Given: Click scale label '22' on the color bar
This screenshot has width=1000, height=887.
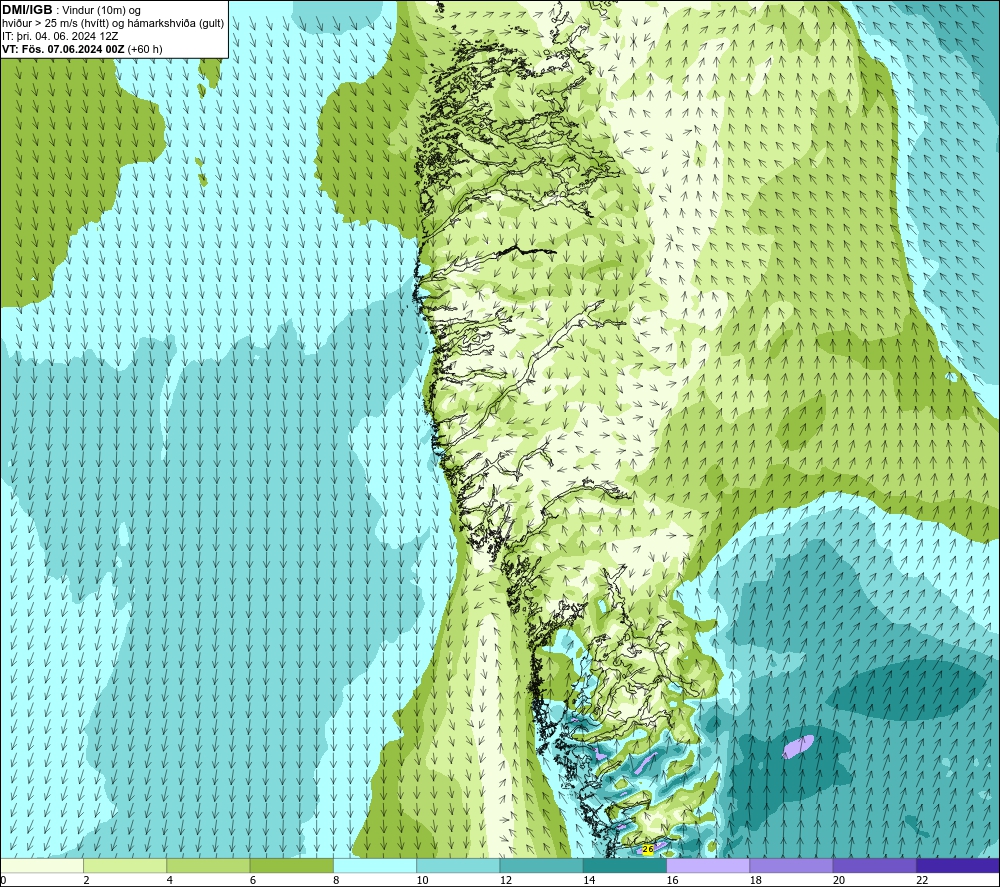Looking at the screenshot, I should point(922,881).
